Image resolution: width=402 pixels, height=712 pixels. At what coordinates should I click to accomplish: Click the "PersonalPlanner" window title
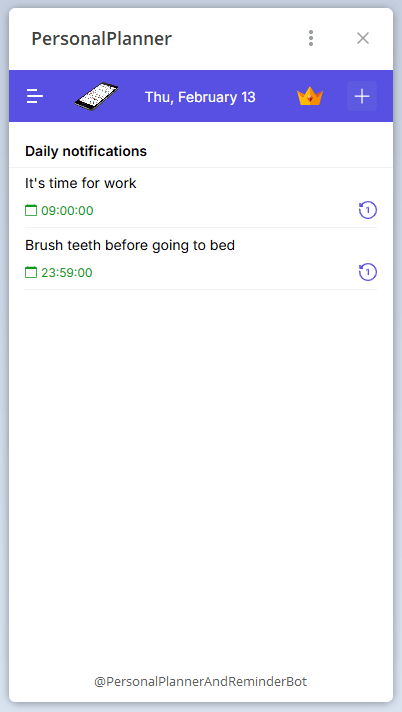pyautogui.click(x=101, y=39)
